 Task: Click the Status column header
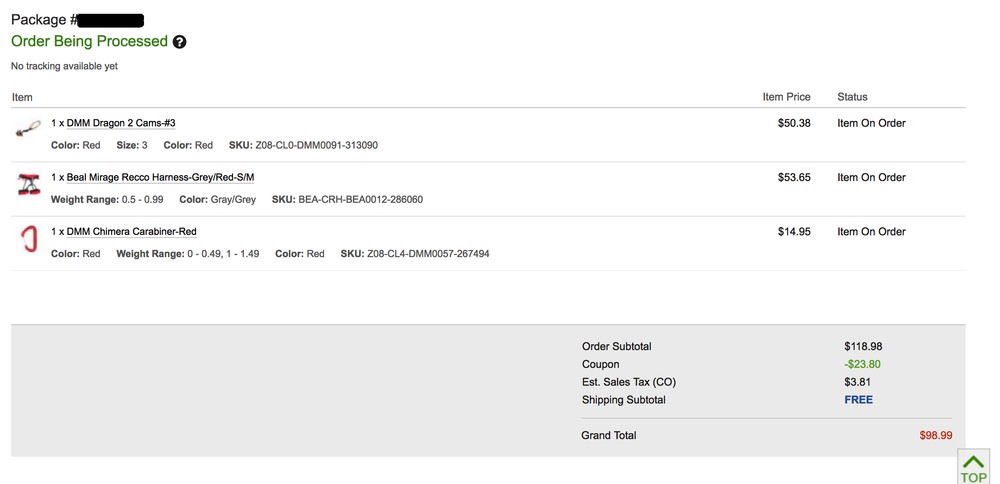852,97
